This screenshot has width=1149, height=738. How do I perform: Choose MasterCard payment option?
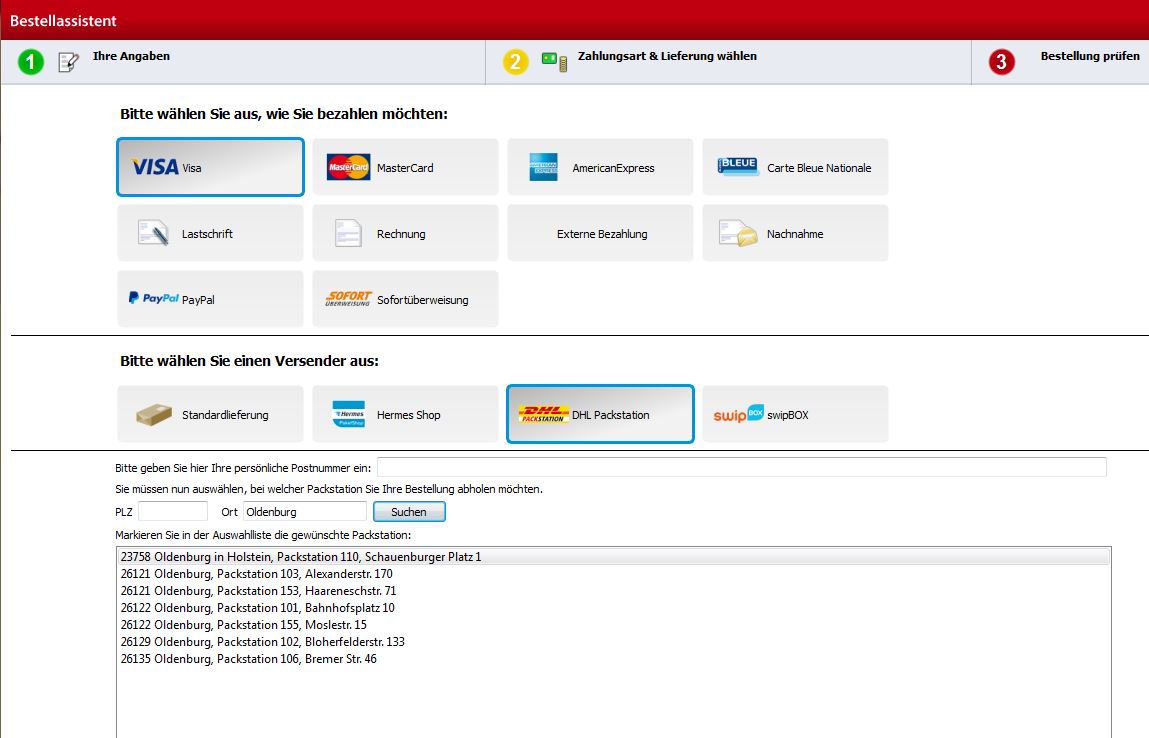click(x=405, y=167)
